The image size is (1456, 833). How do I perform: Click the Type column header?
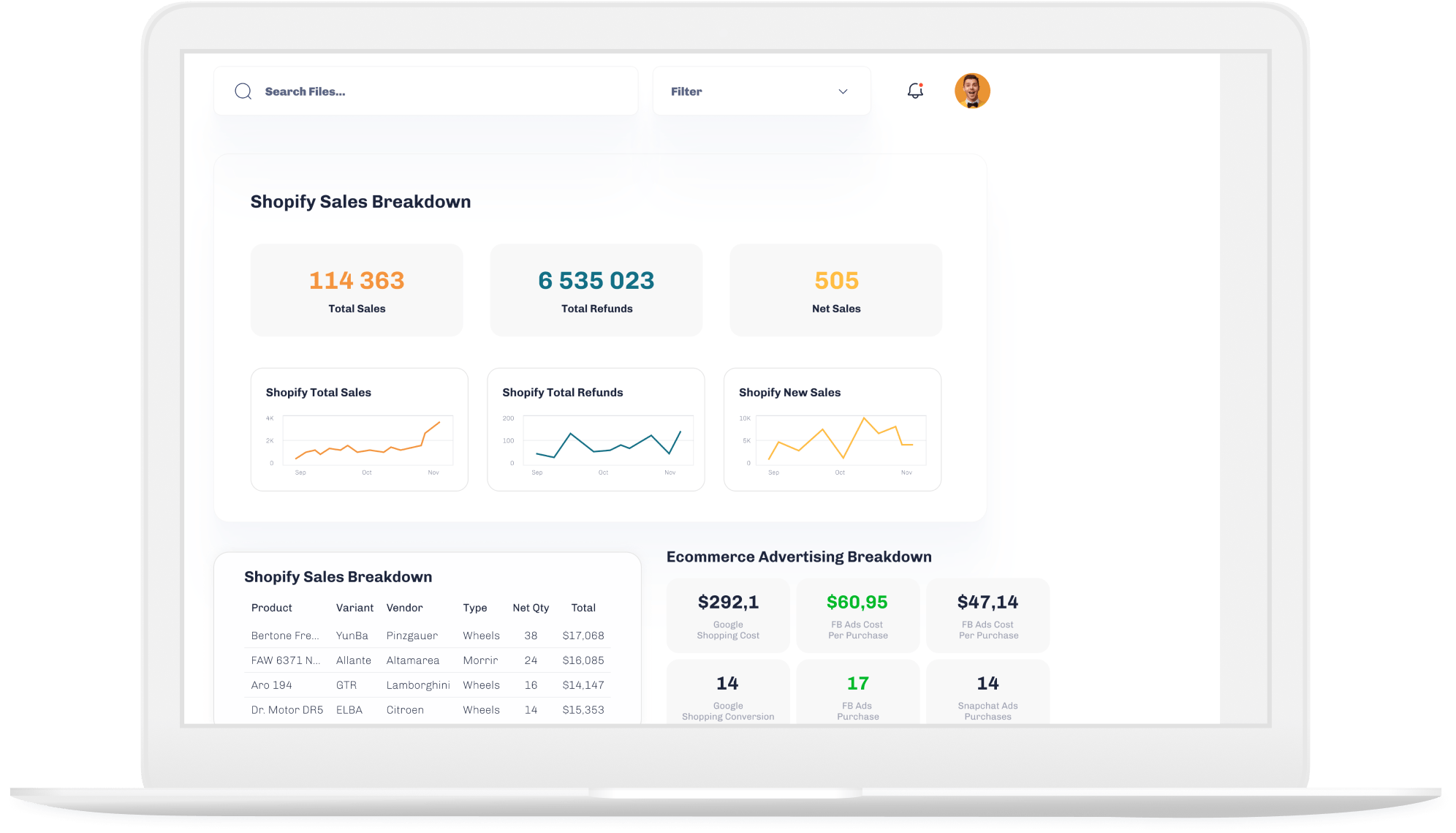(x=475, y=608)
